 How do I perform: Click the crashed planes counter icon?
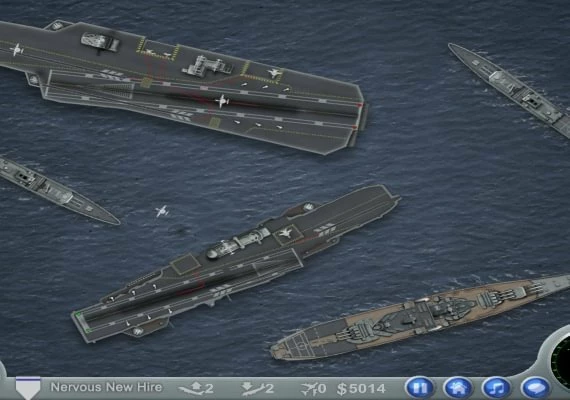click(x=309, y=389)
